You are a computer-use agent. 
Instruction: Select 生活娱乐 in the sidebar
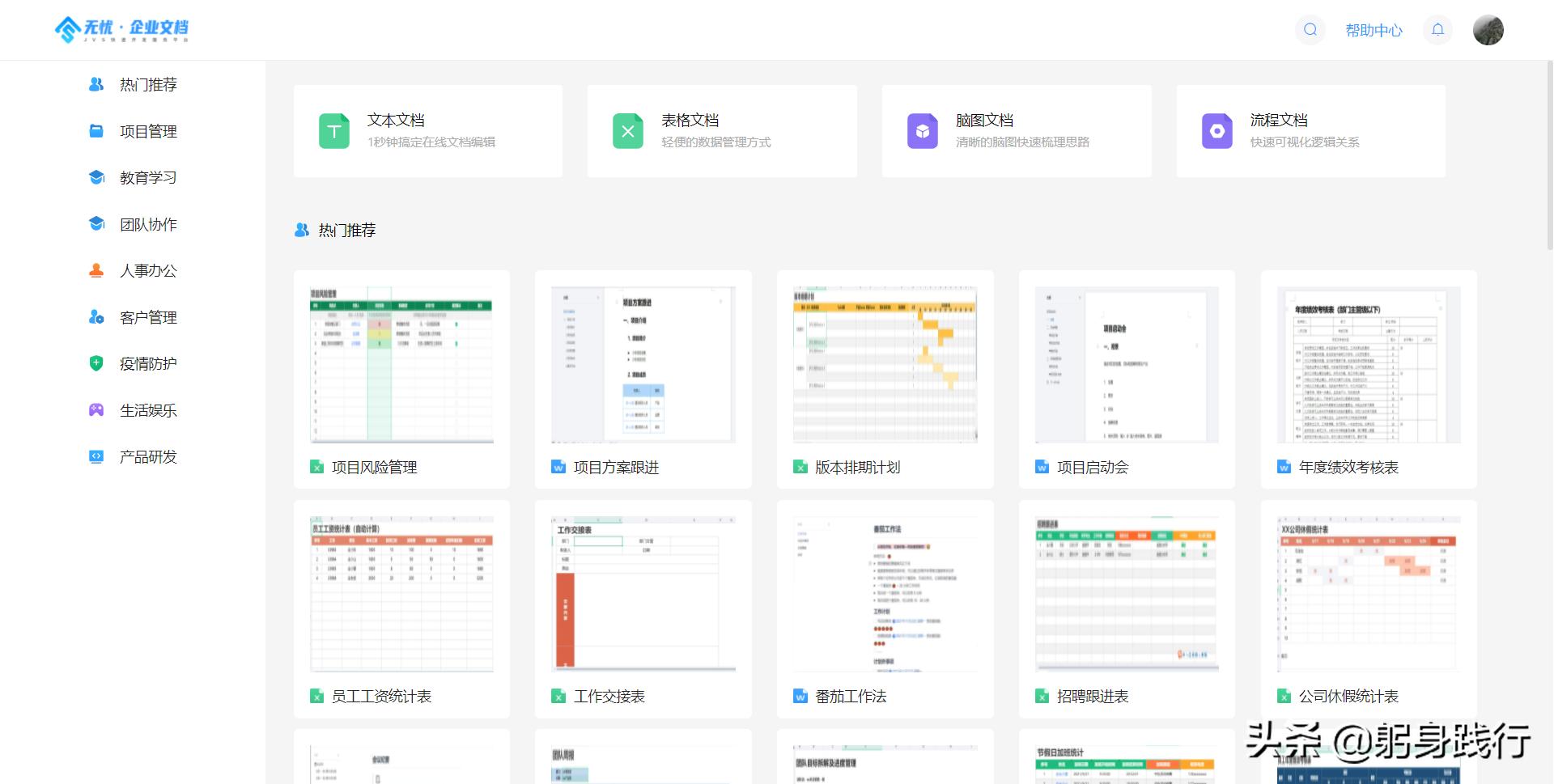click(x=148, y=410)
